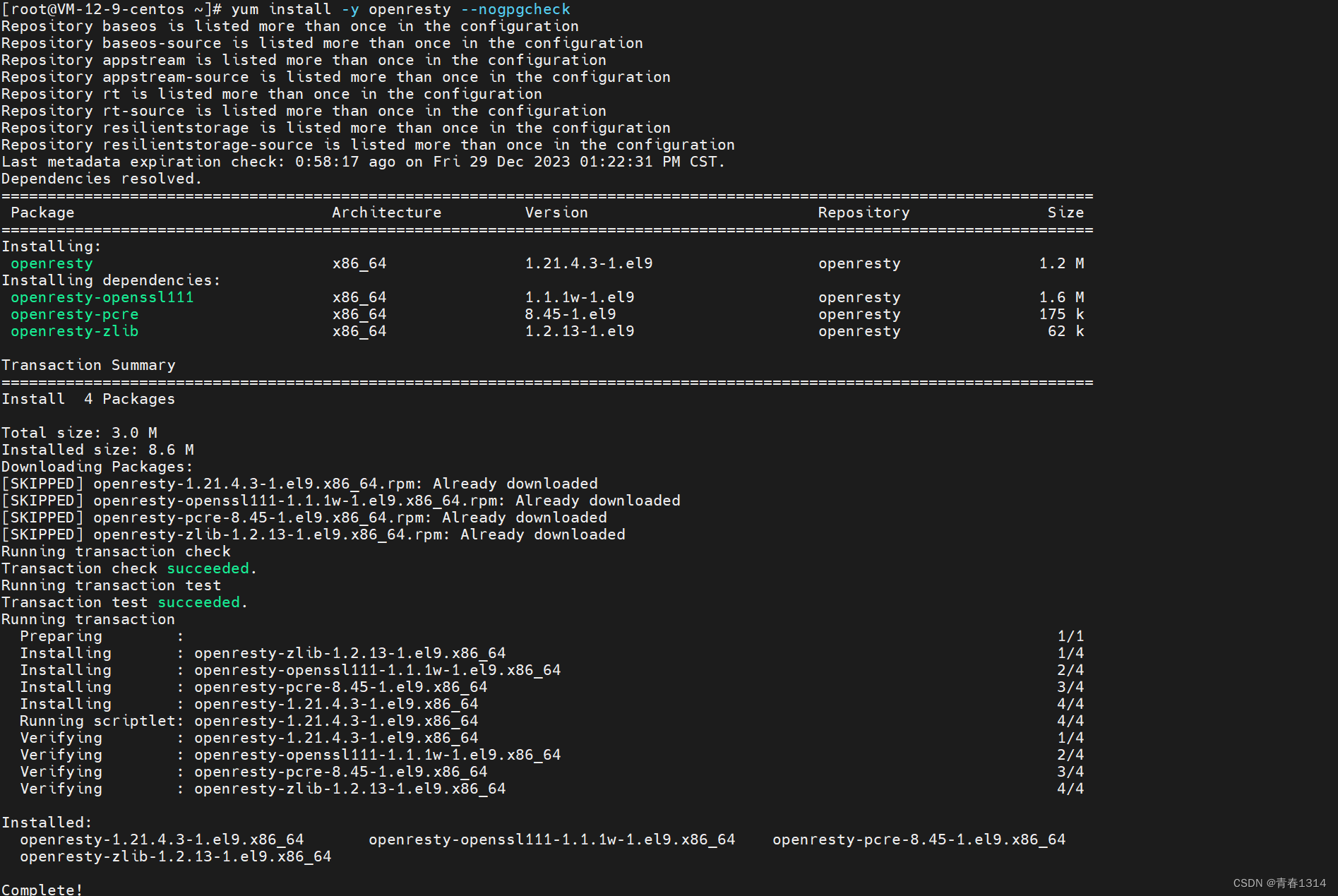Click the SKIPPED openresty-1.21.4.3 rpm line
The image size is (1338, 896).
[299, 484]
